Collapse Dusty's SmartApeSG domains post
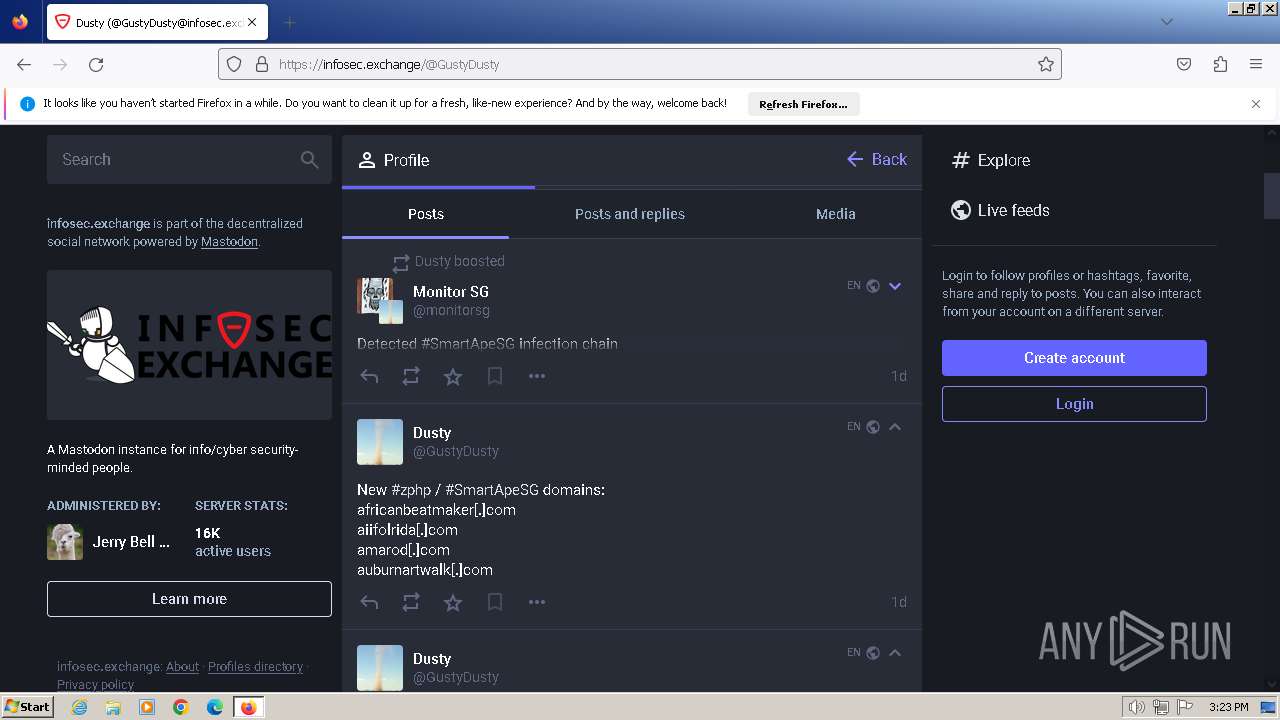 [895, 427]
